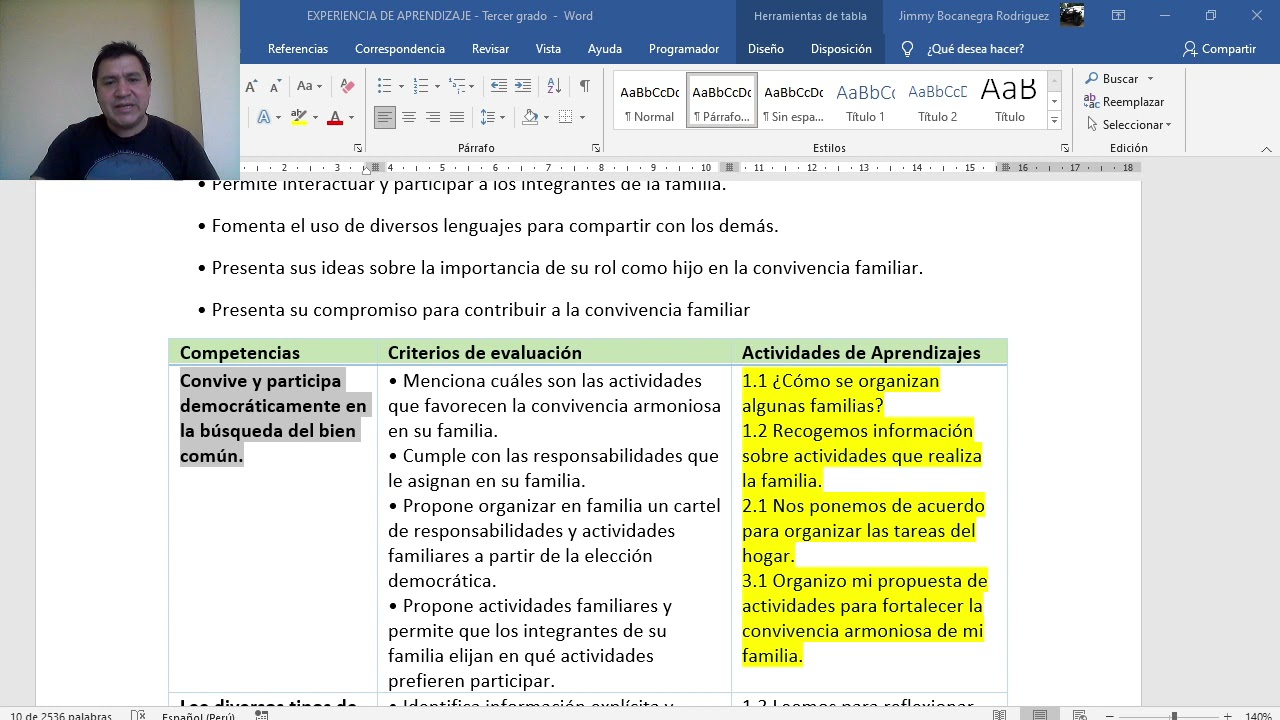Screen dimensions: 1280x720
Task: Increase the font size
Action: click(x=251, y=86)
